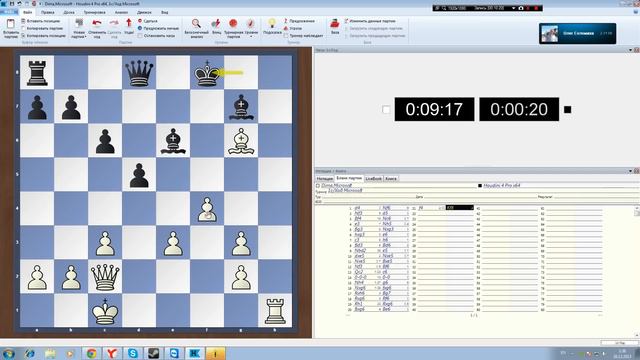The width and height of the screenshot is (640, 360).
Task: Click the blue application menu button
Action: coord(8,12)
